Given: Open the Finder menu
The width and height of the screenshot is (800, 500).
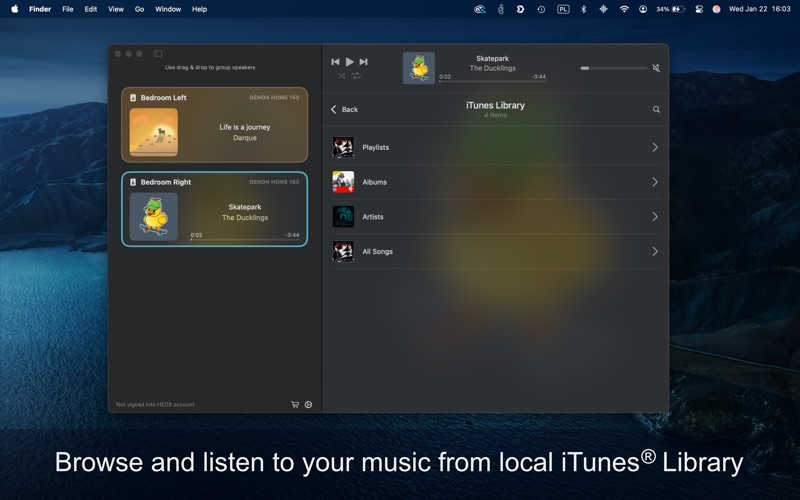Looking at the screenshot, I should point(40,9).
